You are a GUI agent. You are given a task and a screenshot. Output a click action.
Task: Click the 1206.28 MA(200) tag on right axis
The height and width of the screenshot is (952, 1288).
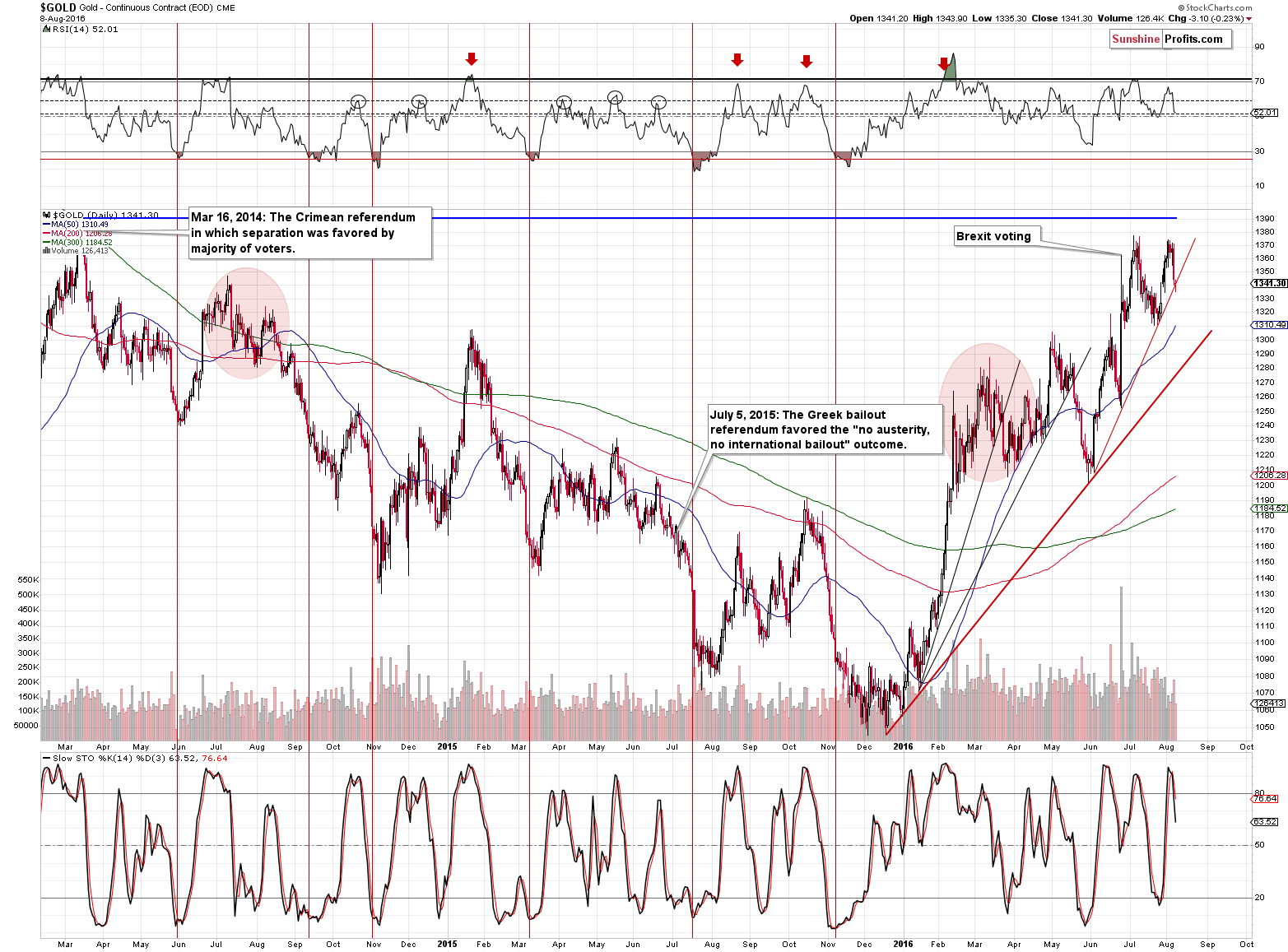pyautogui.click(x=1270, y=476)
